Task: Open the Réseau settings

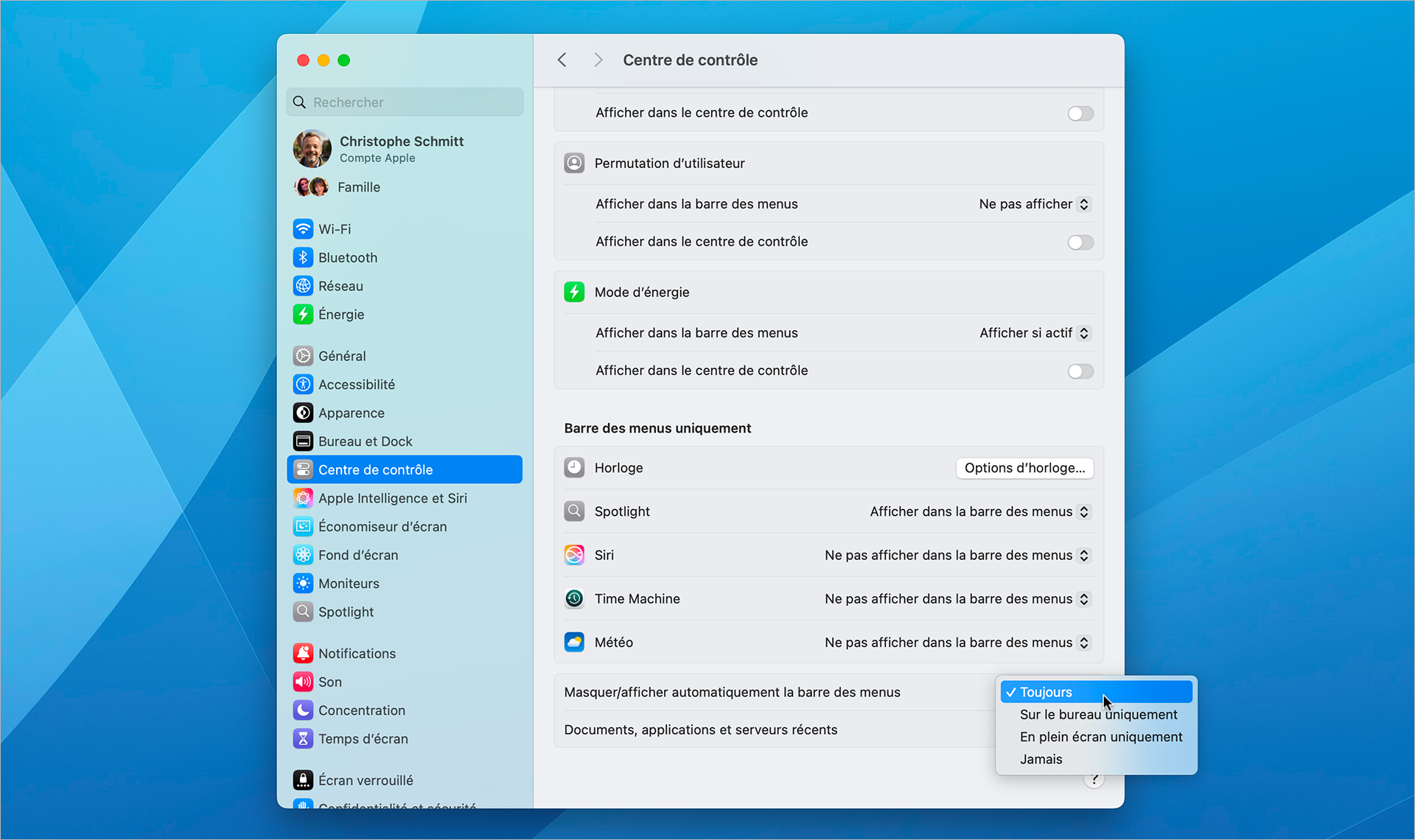Action: (340, 286)
